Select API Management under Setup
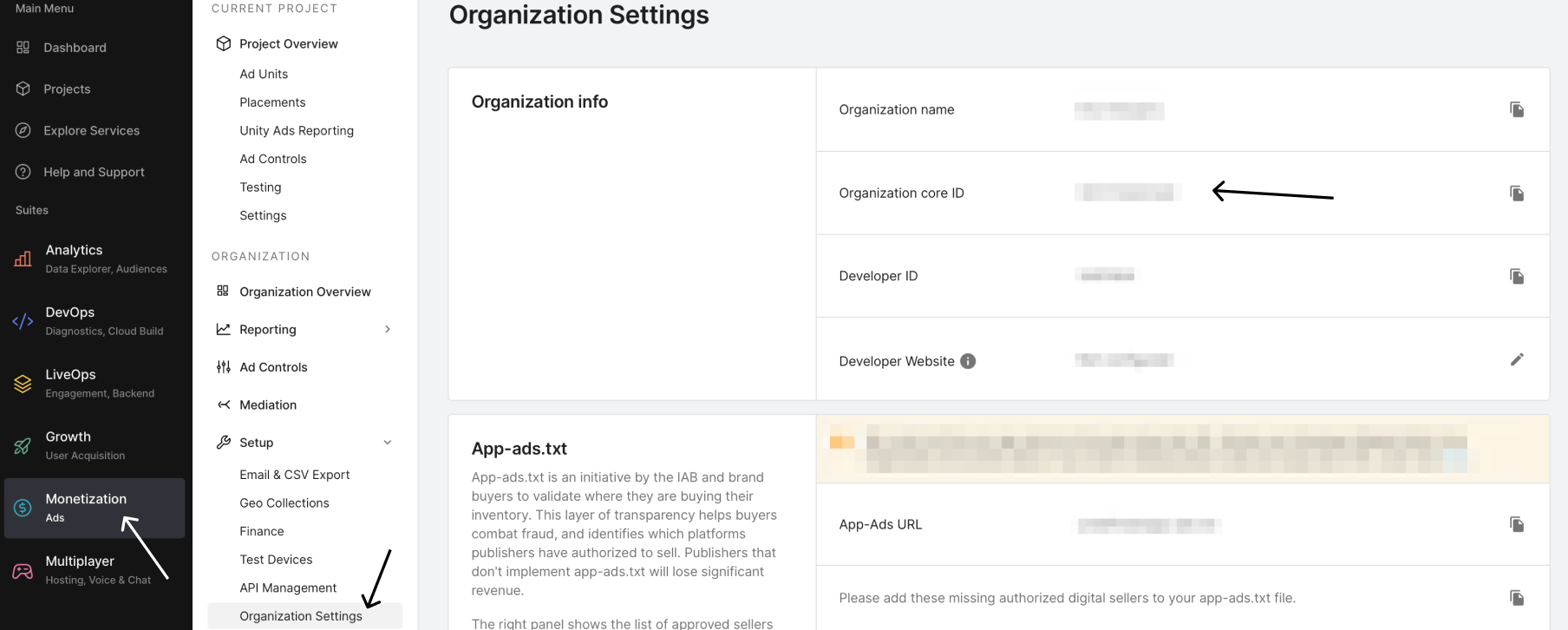This screenshot has height=630, width=1568. [x=288, y=587]
